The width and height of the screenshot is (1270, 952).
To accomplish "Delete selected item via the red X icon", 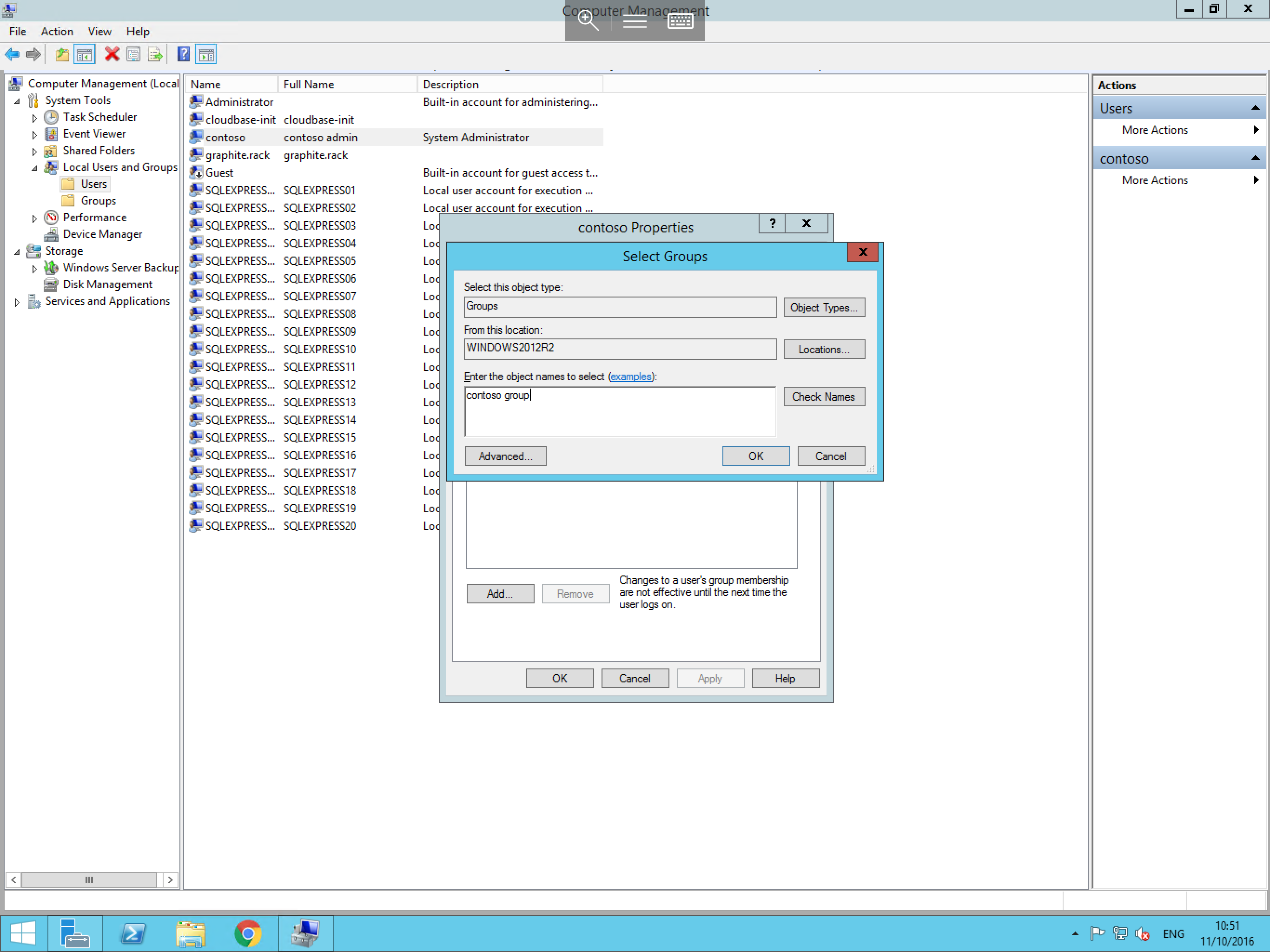I will point(112,54).
